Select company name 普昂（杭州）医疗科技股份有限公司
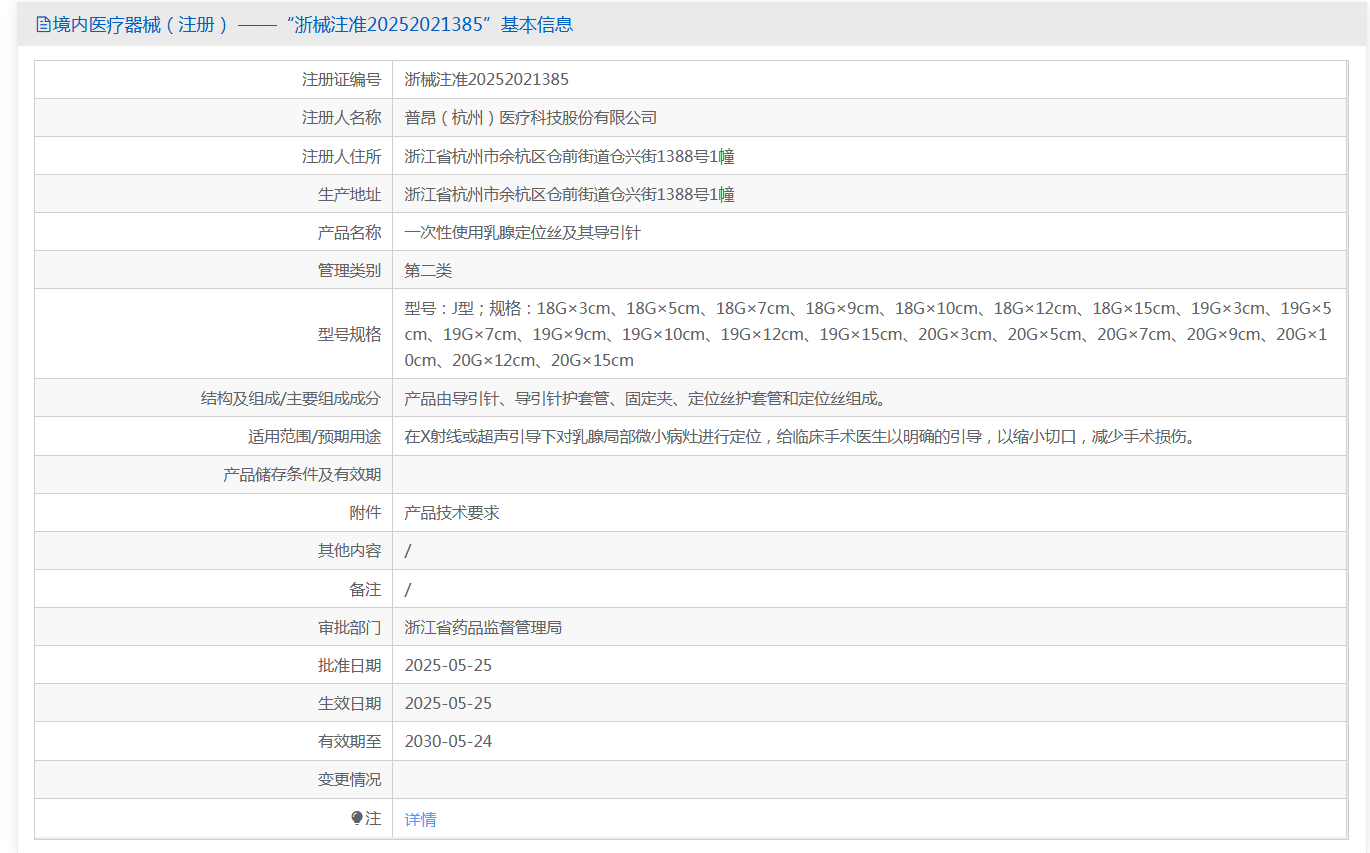 pos(531,118)
